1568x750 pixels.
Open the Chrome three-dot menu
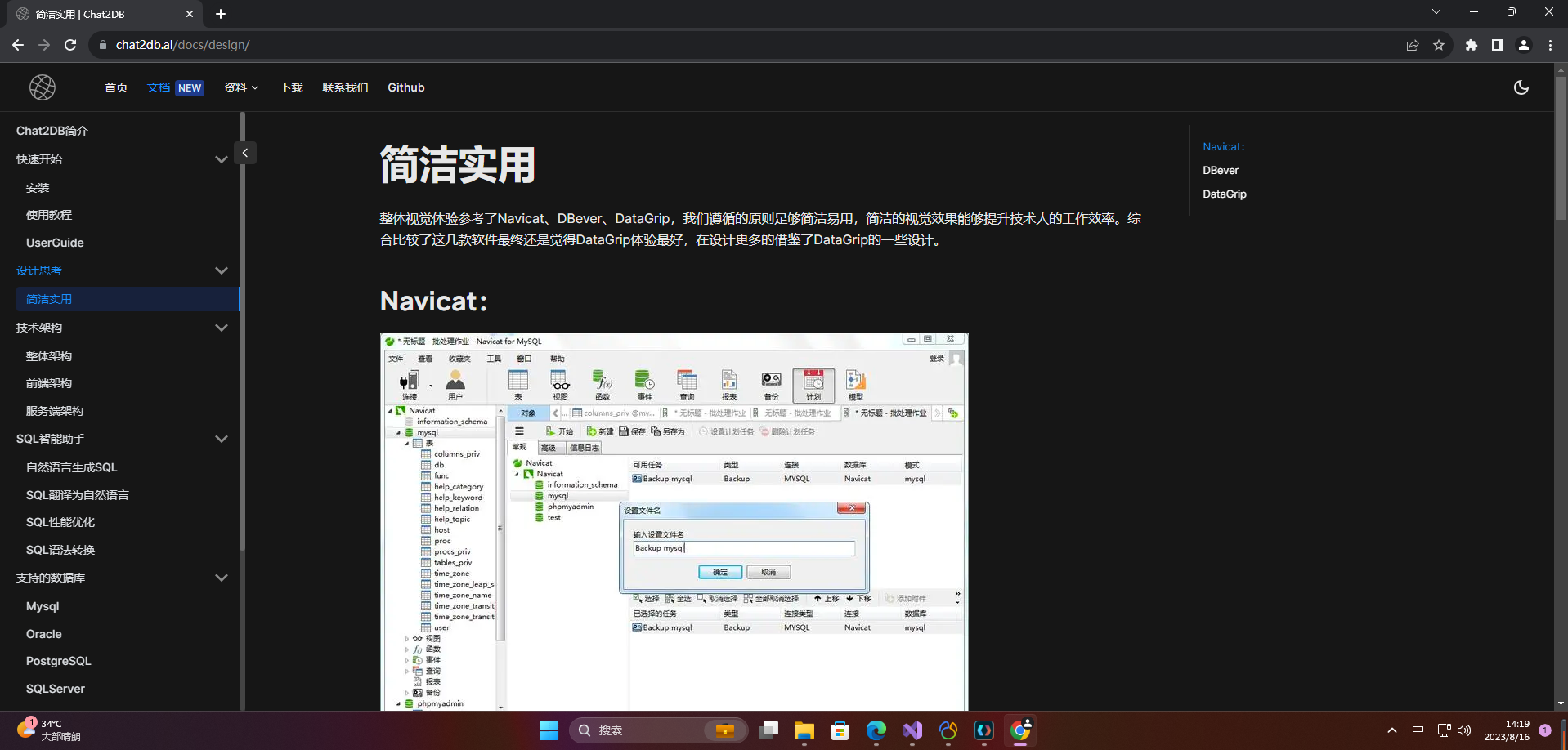(x=1550, y=45)
